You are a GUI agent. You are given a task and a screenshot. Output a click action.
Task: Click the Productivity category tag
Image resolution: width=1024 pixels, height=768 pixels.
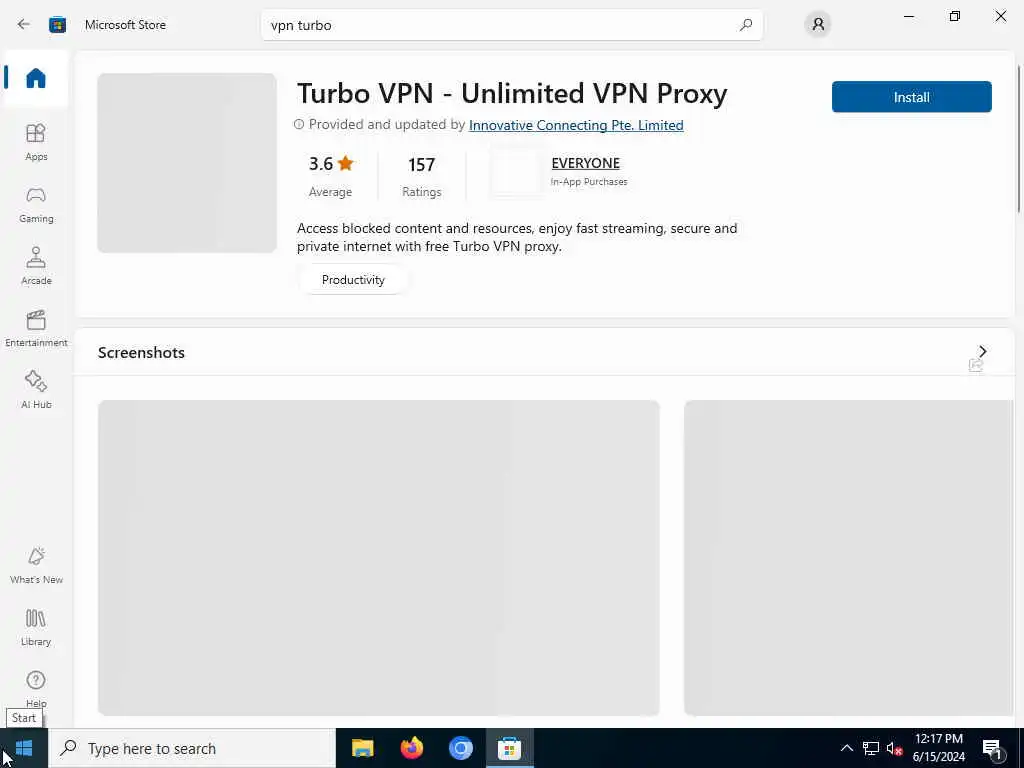(x=353, y=280)
